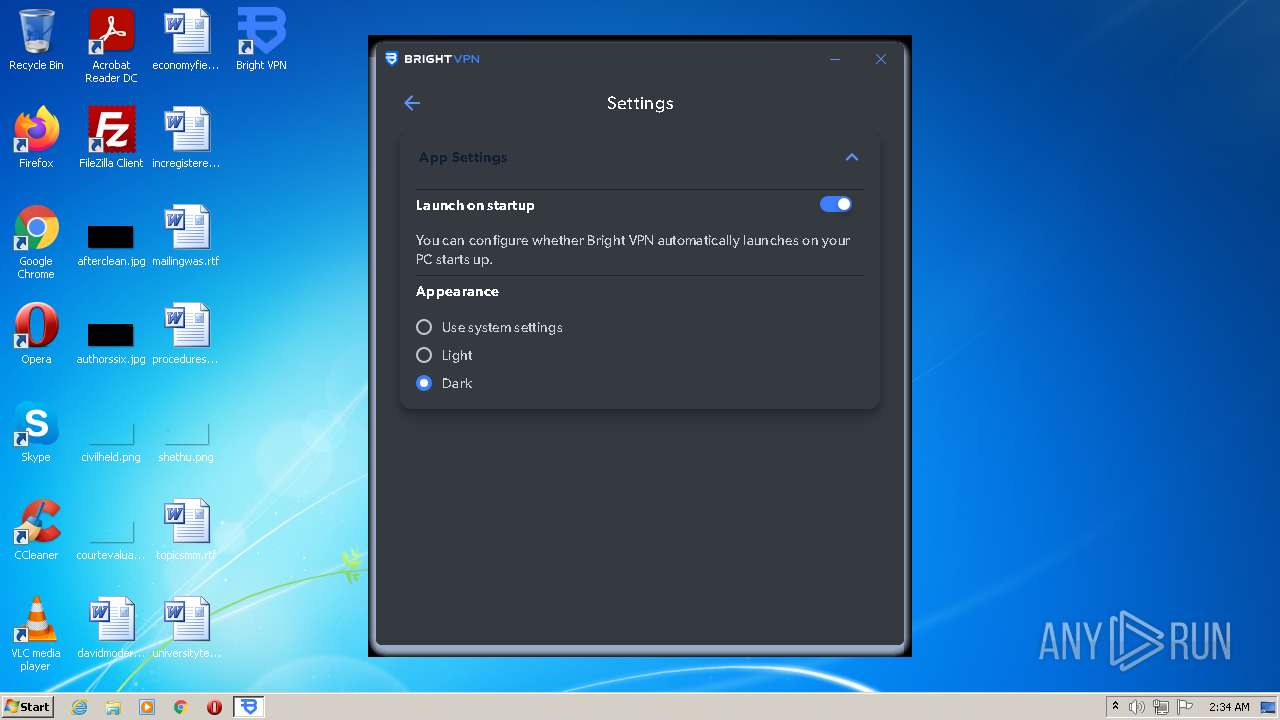Open the economyfie... Word document
The height and width of the screenshot is (720, 1280).
pyautogui.click(x=186, y=41)
